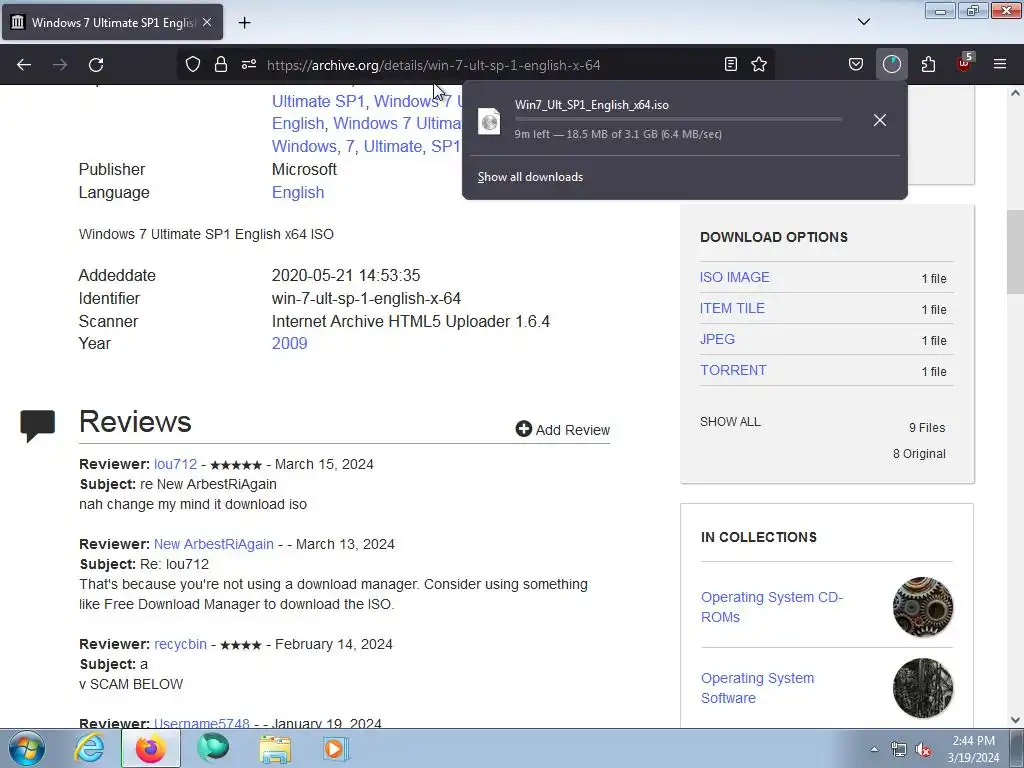Image resolution: width=1024 pixels, height=768 pixels.
Task: List all tabs with the chevron
Action: (x=864, y=22)
